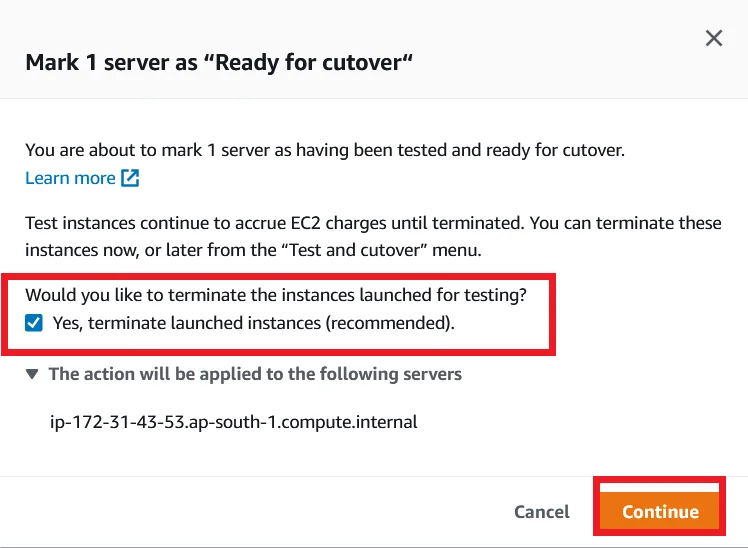Select server ip-172-31-43-53.ap-south-1.compute.internal

point(234,422)
